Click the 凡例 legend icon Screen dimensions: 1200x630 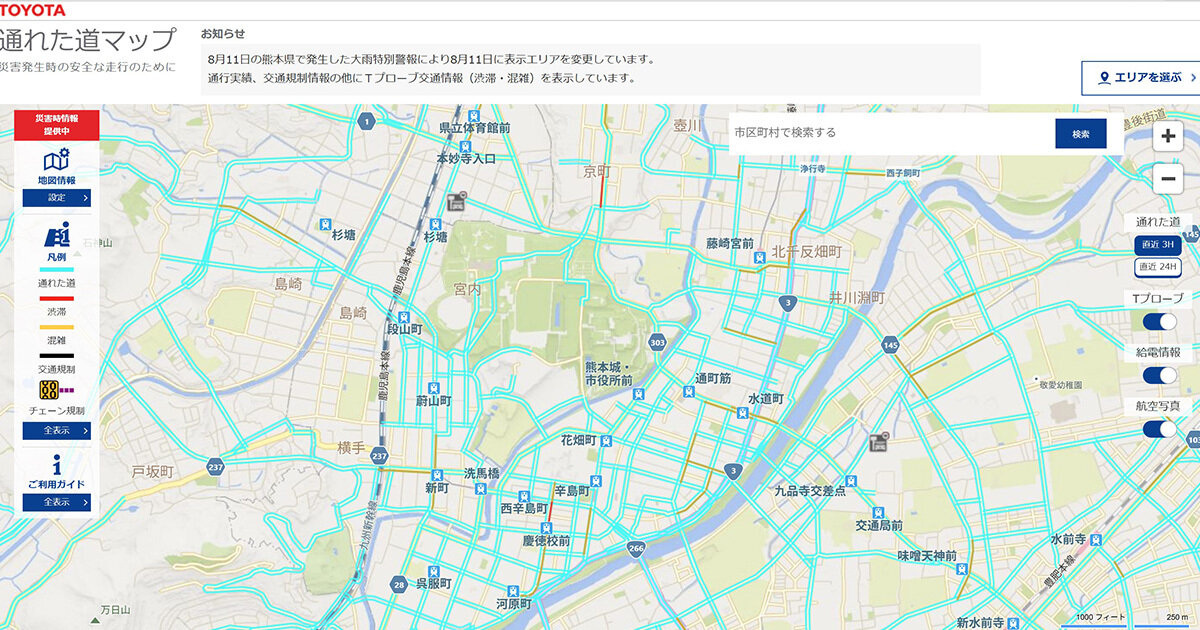tap(56, 236)
